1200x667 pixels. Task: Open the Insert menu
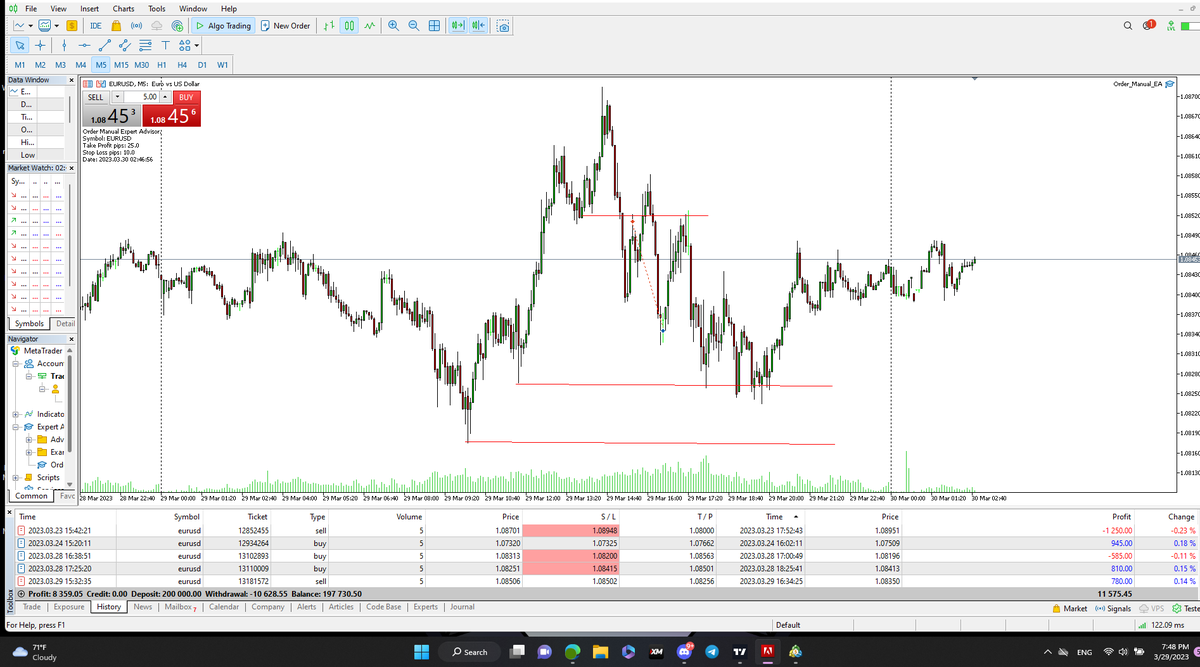(x=90, y=8)
